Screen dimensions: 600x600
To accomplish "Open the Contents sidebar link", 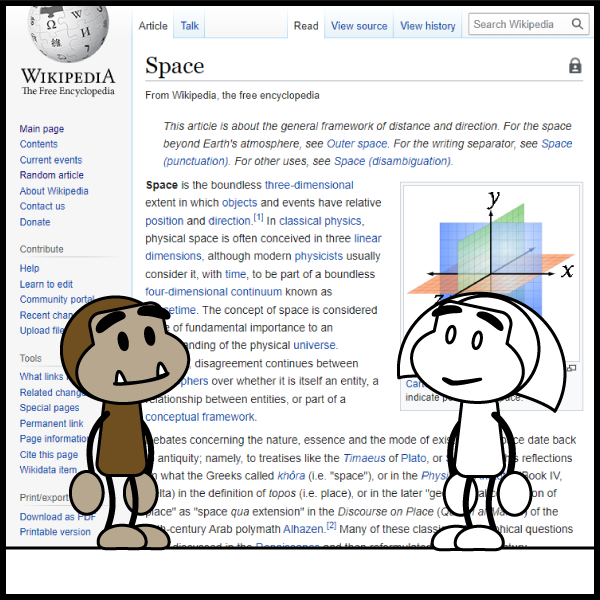I will pos(39,144).
